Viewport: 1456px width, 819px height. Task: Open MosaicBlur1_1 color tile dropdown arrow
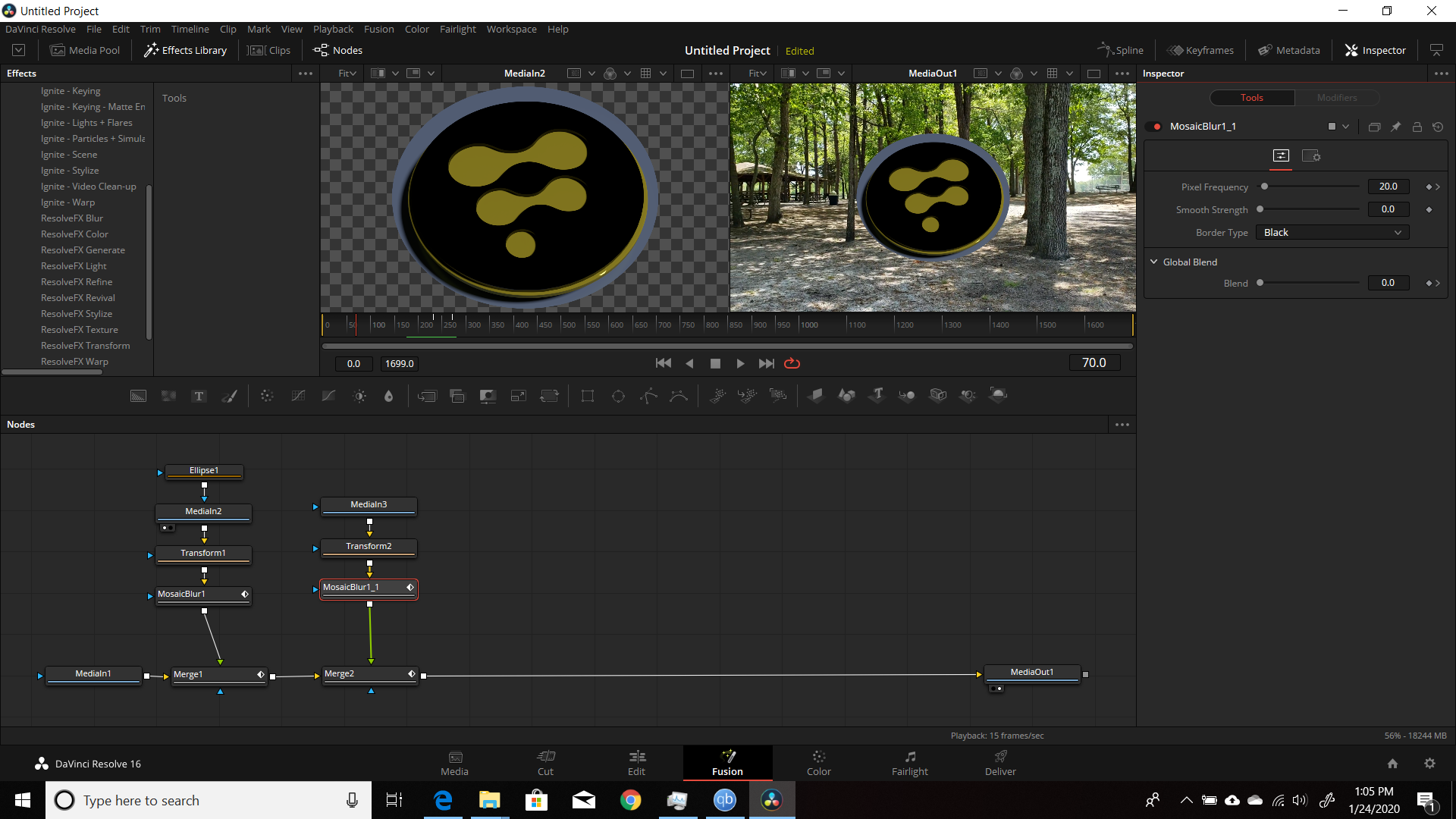[1345, 127]
